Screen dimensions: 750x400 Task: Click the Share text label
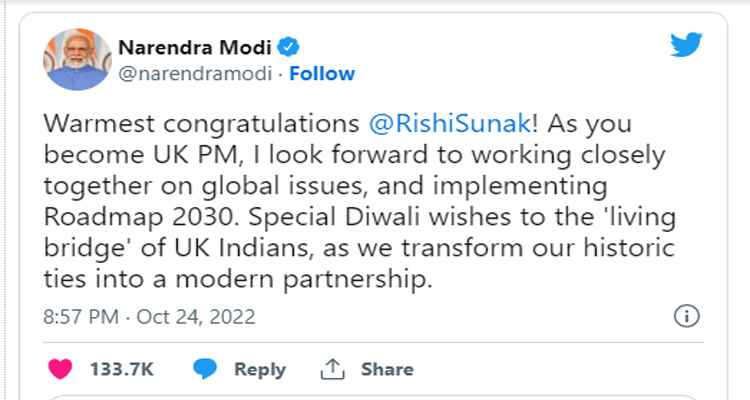(x=387, y=369)
